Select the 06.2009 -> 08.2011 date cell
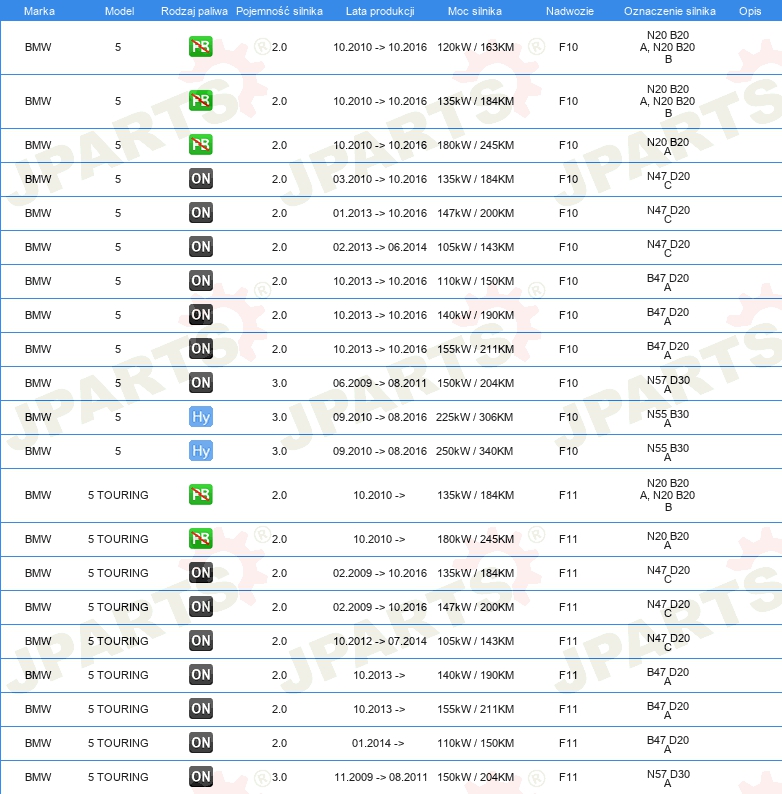Viewport: 782px width, 794px height. coord(380,383)
